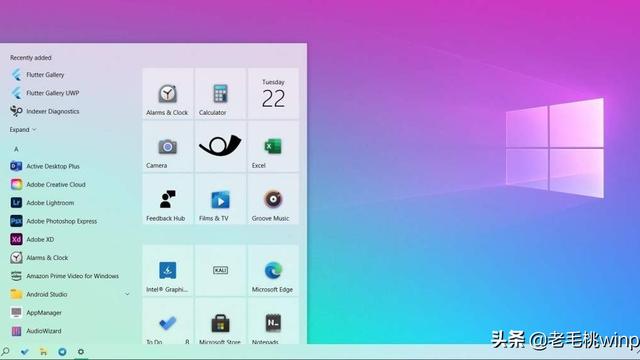This screenshot has height=360, width=640.
Task: Launch the Notepads tile
Action: pyautogui.click(x=273, y=321)
